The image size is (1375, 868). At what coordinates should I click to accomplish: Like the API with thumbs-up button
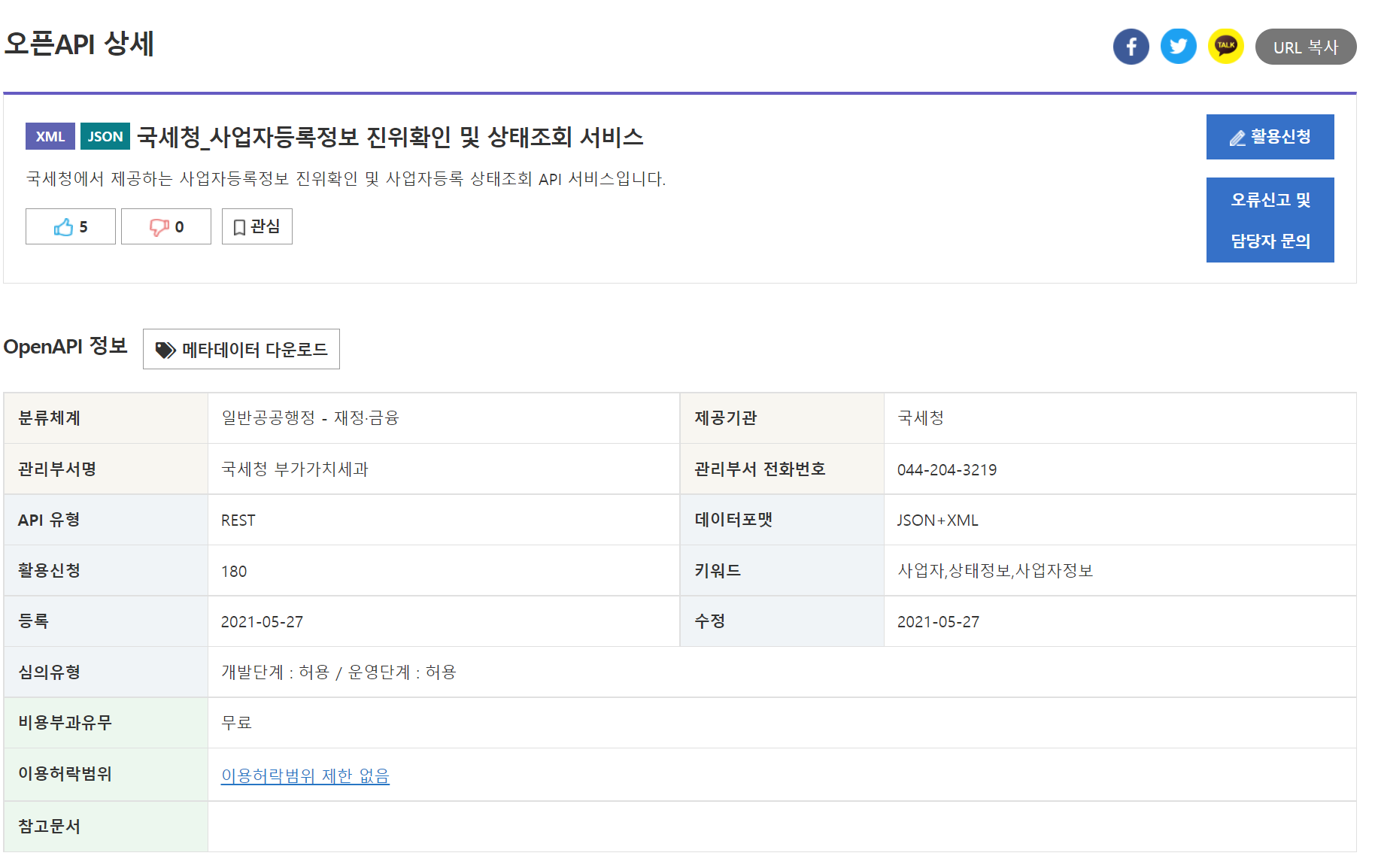pyautogui.click(x=70, y=226)
